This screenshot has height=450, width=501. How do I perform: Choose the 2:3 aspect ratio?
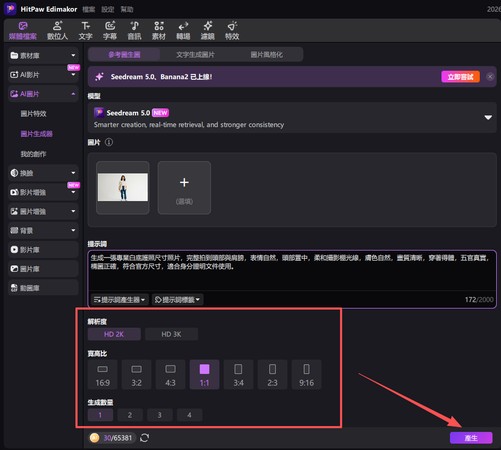272,375
